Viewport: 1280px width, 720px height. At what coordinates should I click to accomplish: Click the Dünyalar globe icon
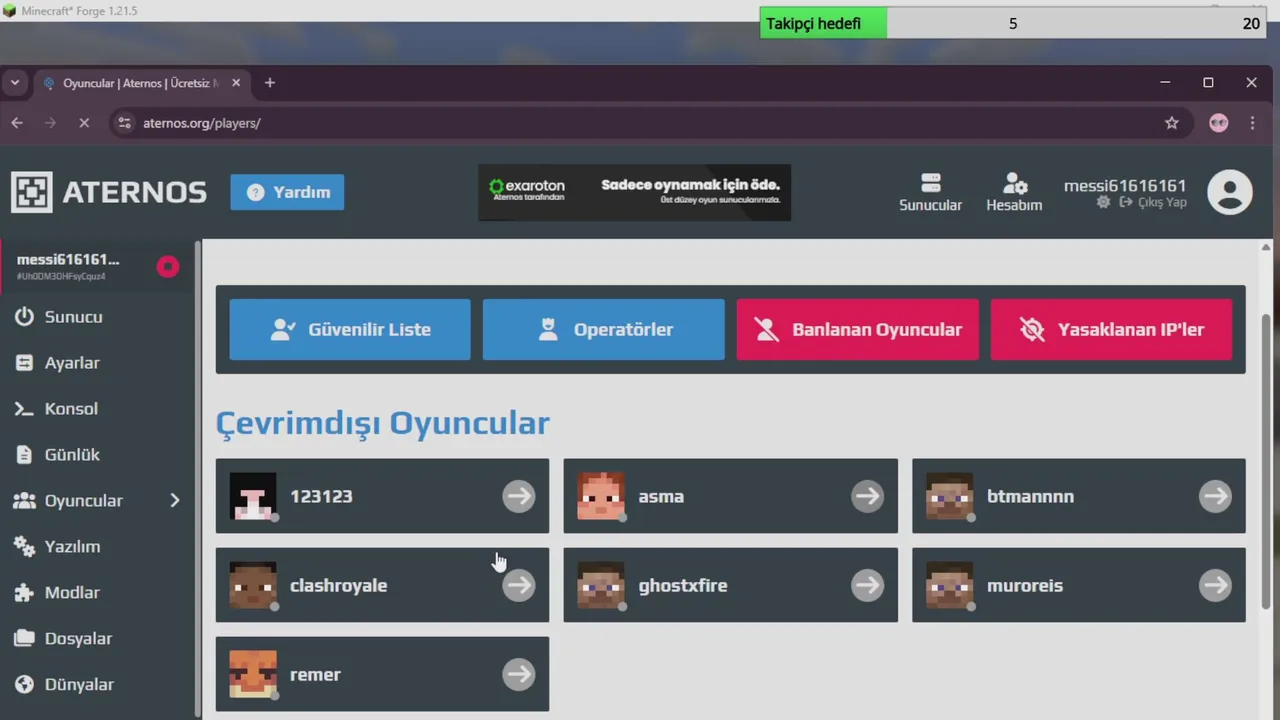[24, 685]
